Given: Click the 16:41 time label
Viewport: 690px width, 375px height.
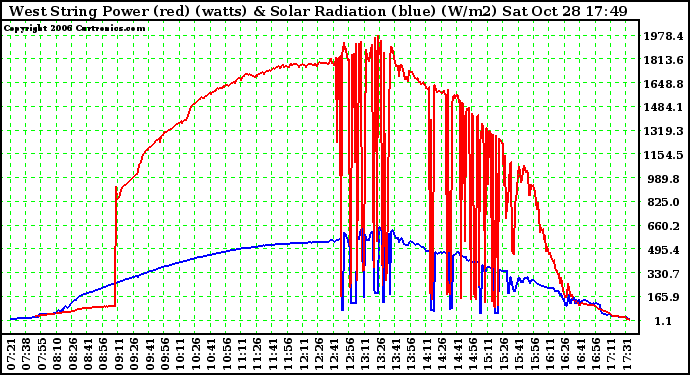Looking at the screenshot, I should pos(581,354).
